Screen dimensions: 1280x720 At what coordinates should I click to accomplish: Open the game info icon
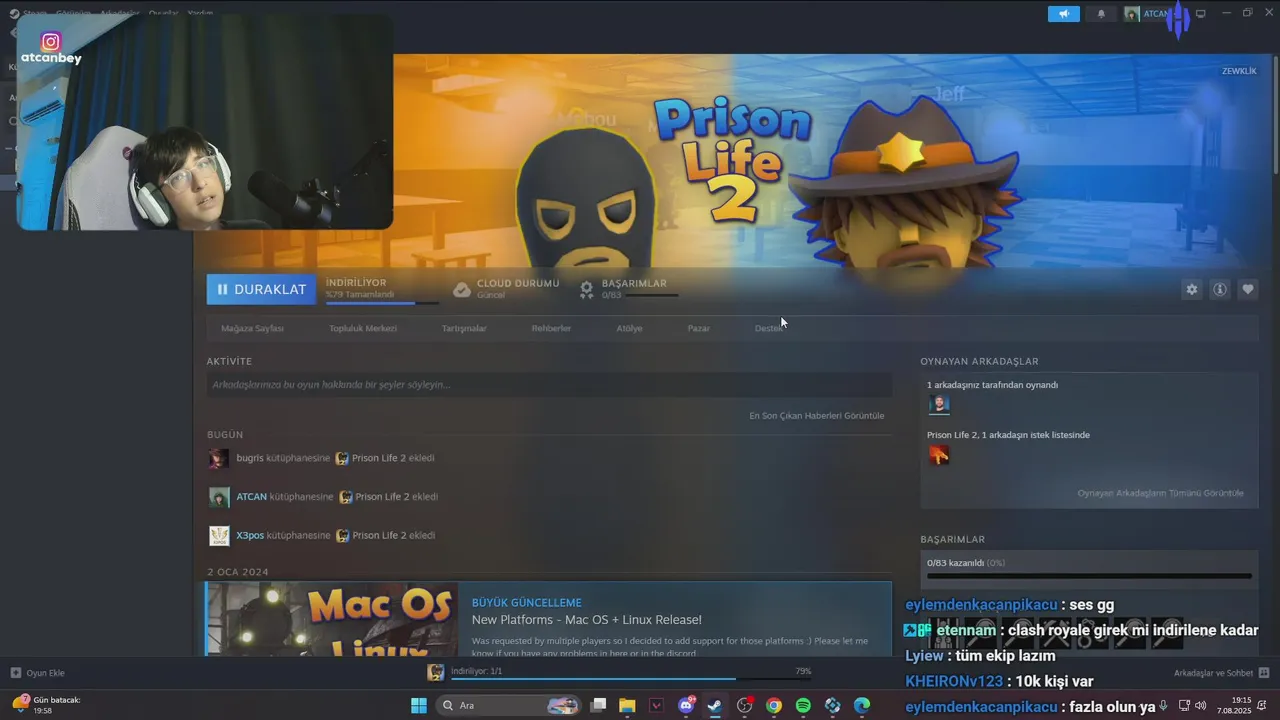tap(1219, 289)
